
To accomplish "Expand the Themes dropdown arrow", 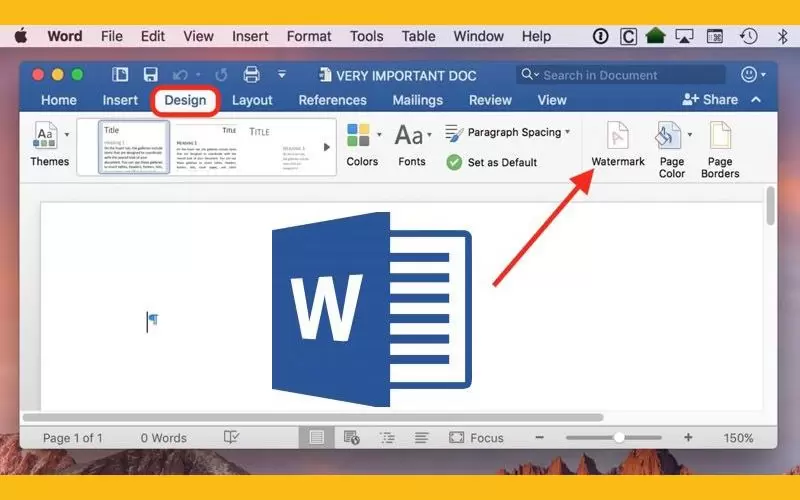I will 67,135.
